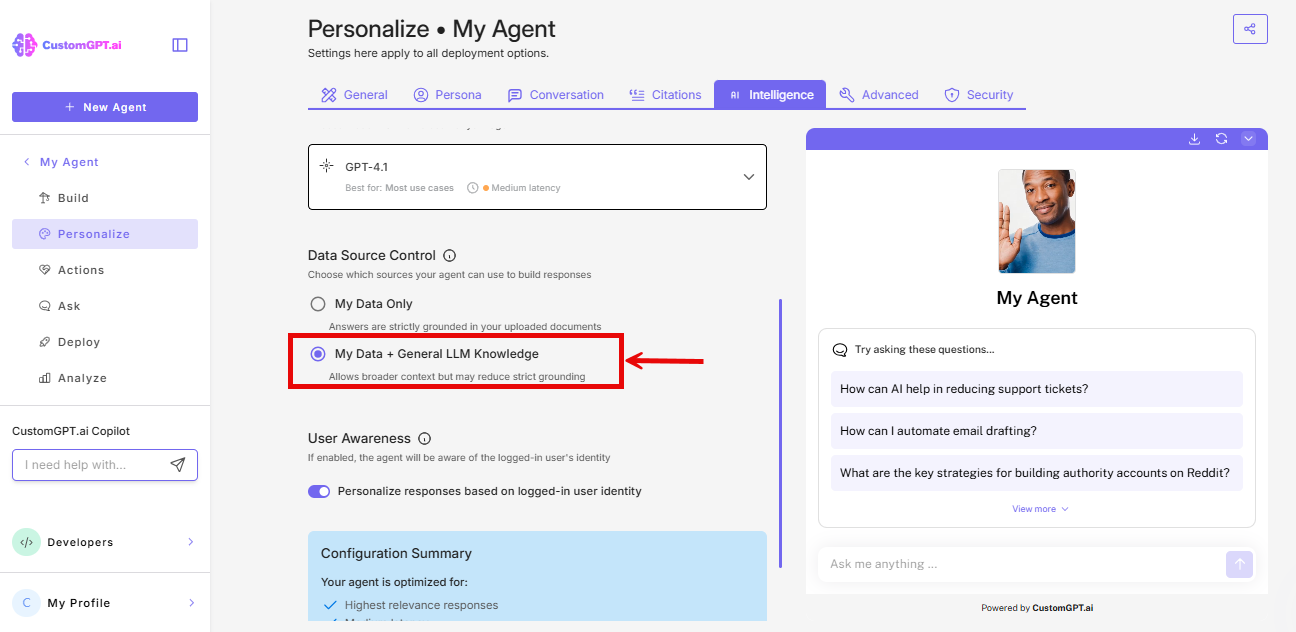Image resolution: width=1296 pixels, height=632 pixels.
Task: Select My Data + General LLM Knowledge
Action: pos(318,353)
